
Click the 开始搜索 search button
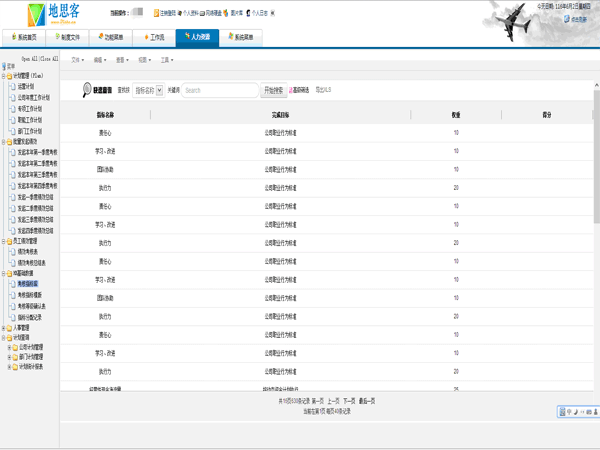(x=273, y=90)
